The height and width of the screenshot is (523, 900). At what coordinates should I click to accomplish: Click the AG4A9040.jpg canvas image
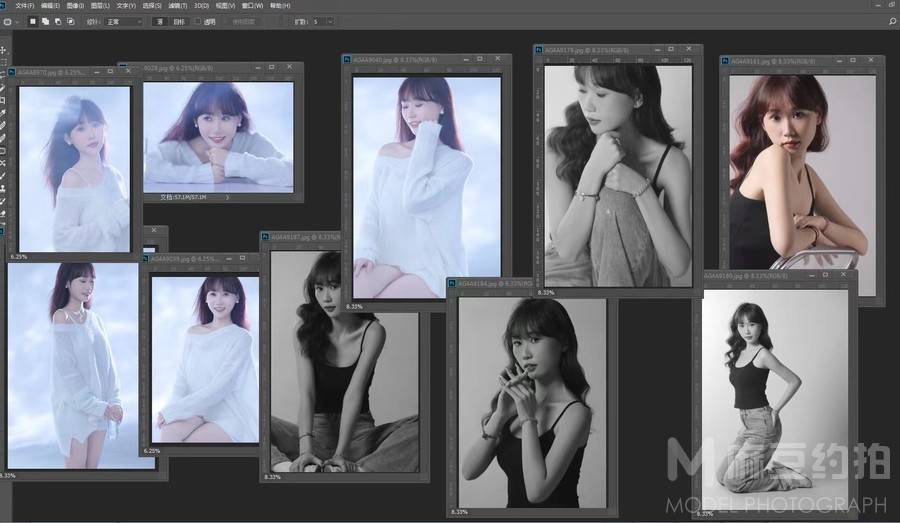click(x=427, y=188)
